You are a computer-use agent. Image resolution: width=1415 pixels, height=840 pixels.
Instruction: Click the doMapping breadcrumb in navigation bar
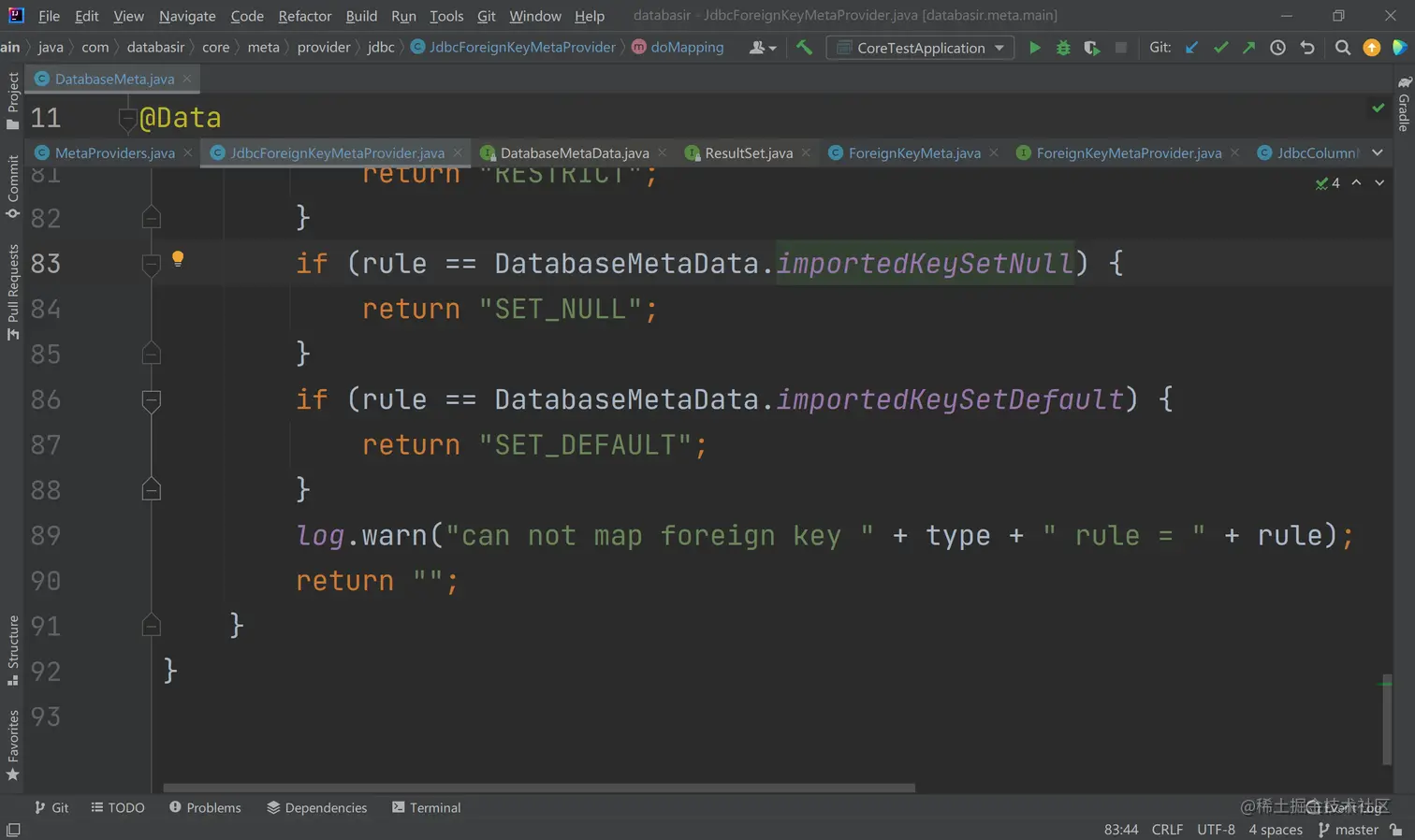click(x=678, y=47)
